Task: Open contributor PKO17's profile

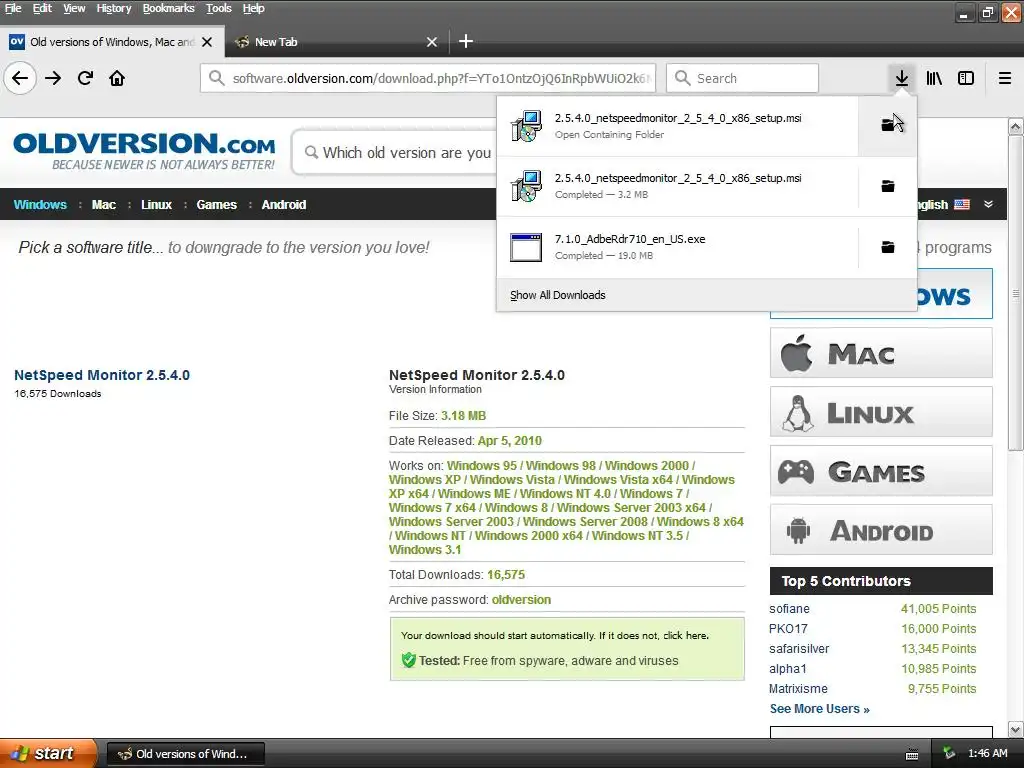Action: pos(788,628)
